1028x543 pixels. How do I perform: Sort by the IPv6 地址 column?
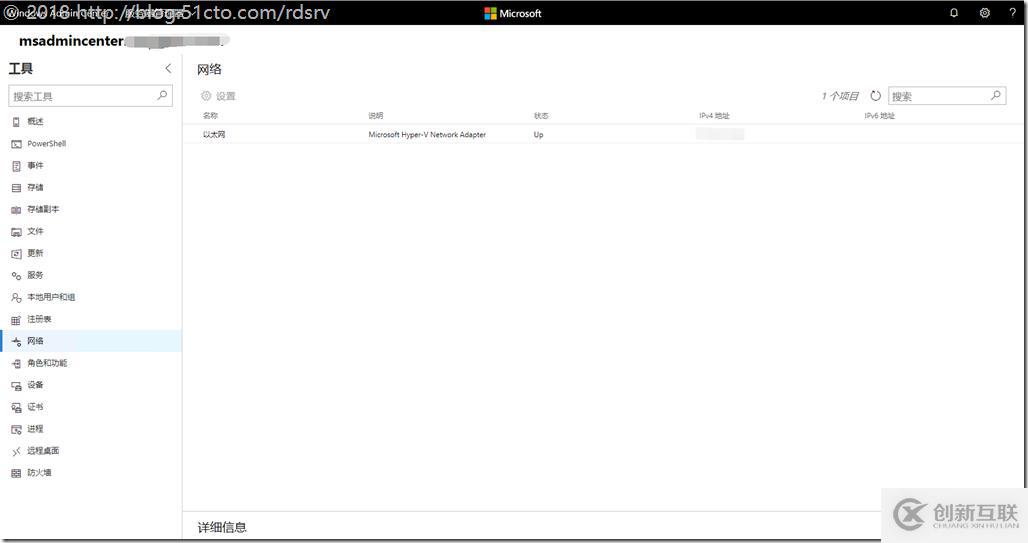coord(879,115)
